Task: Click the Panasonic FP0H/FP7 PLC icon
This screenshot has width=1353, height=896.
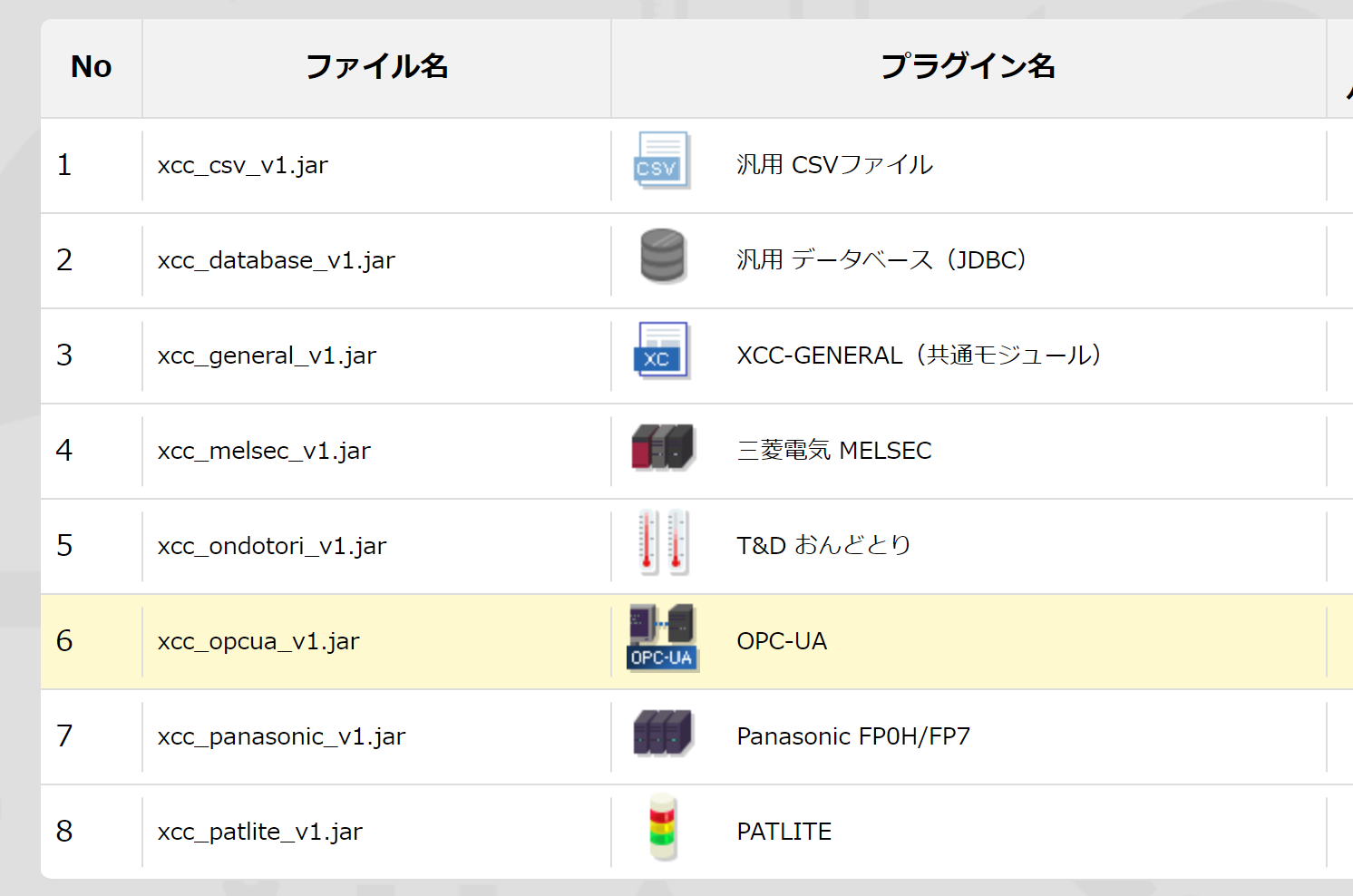Action: [663, 733]
